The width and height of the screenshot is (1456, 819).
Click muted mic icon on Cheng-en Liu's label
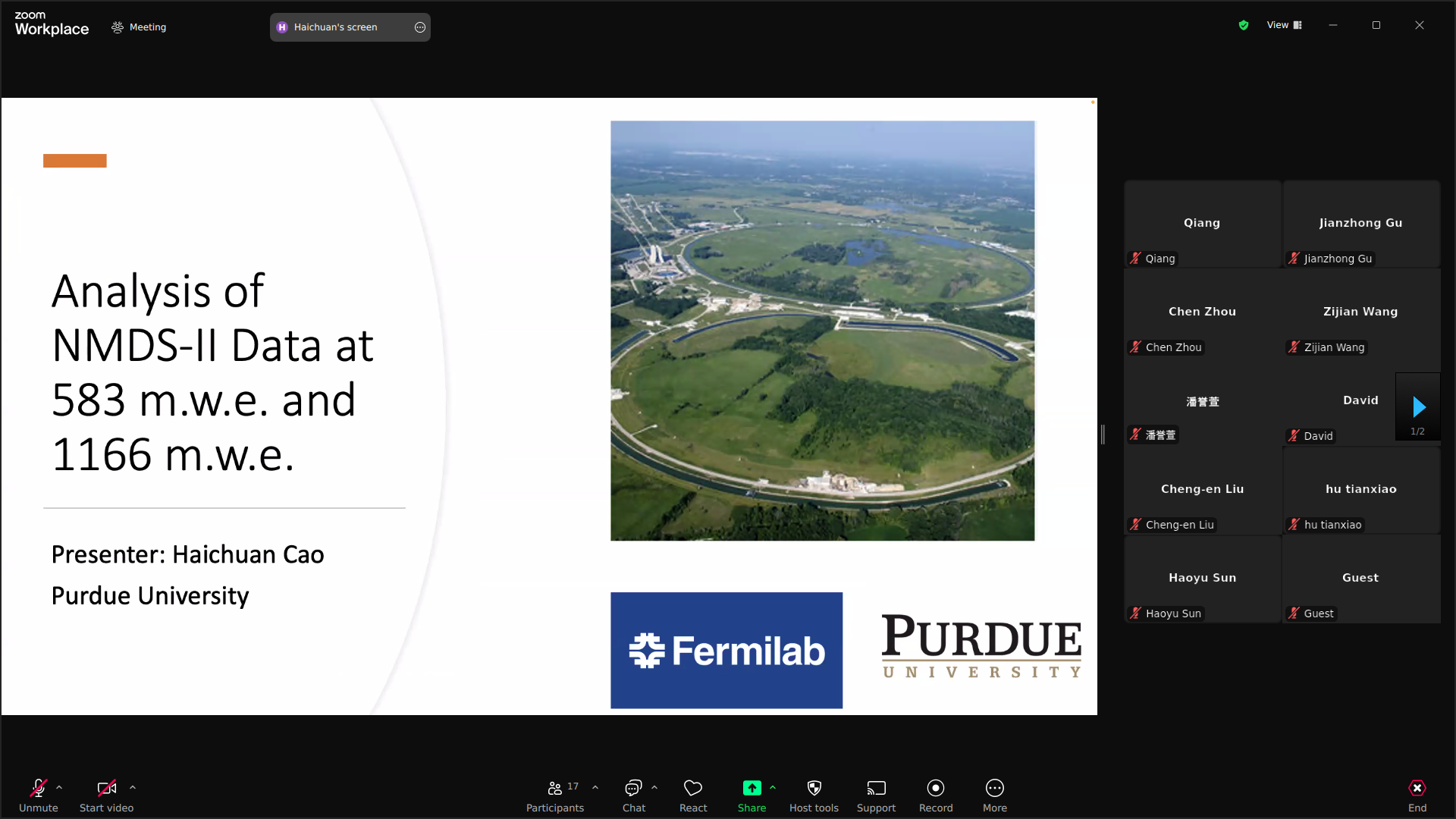(1135, 525)
